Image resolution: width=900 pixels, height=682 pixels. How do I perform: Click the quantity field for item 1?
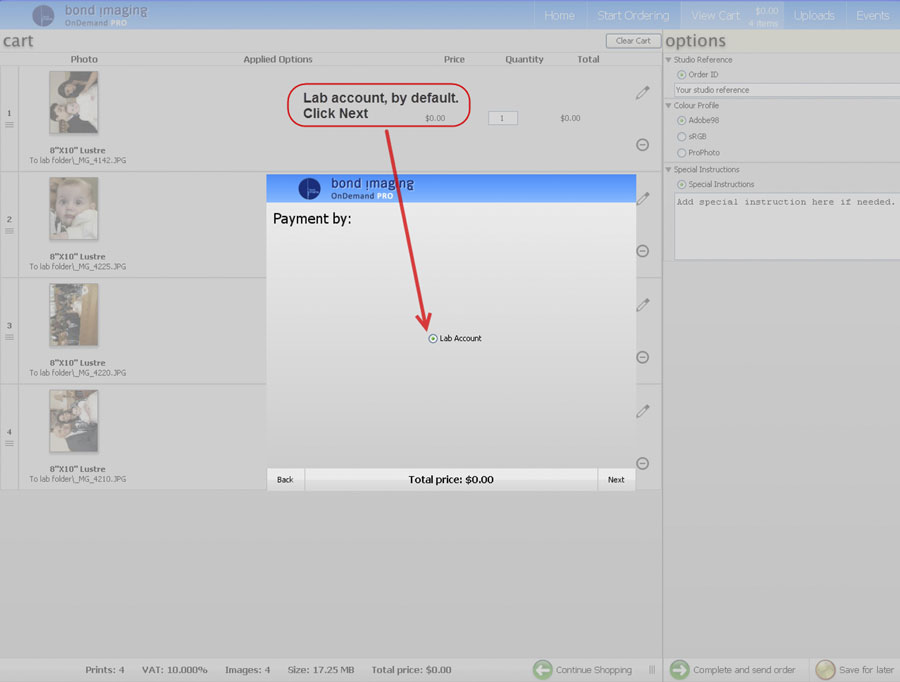tap(502, 118)
